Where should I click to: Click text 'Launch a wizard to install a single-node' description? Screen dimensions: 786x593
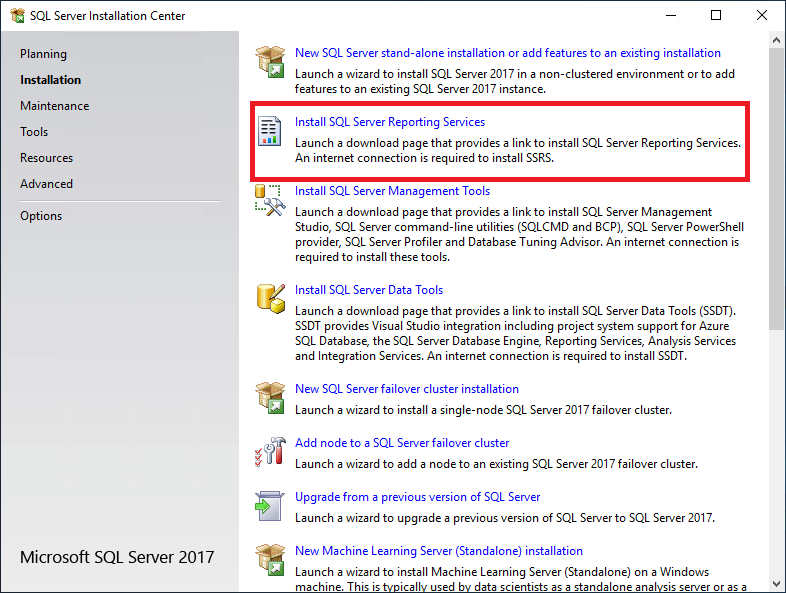tap(483, 410)
